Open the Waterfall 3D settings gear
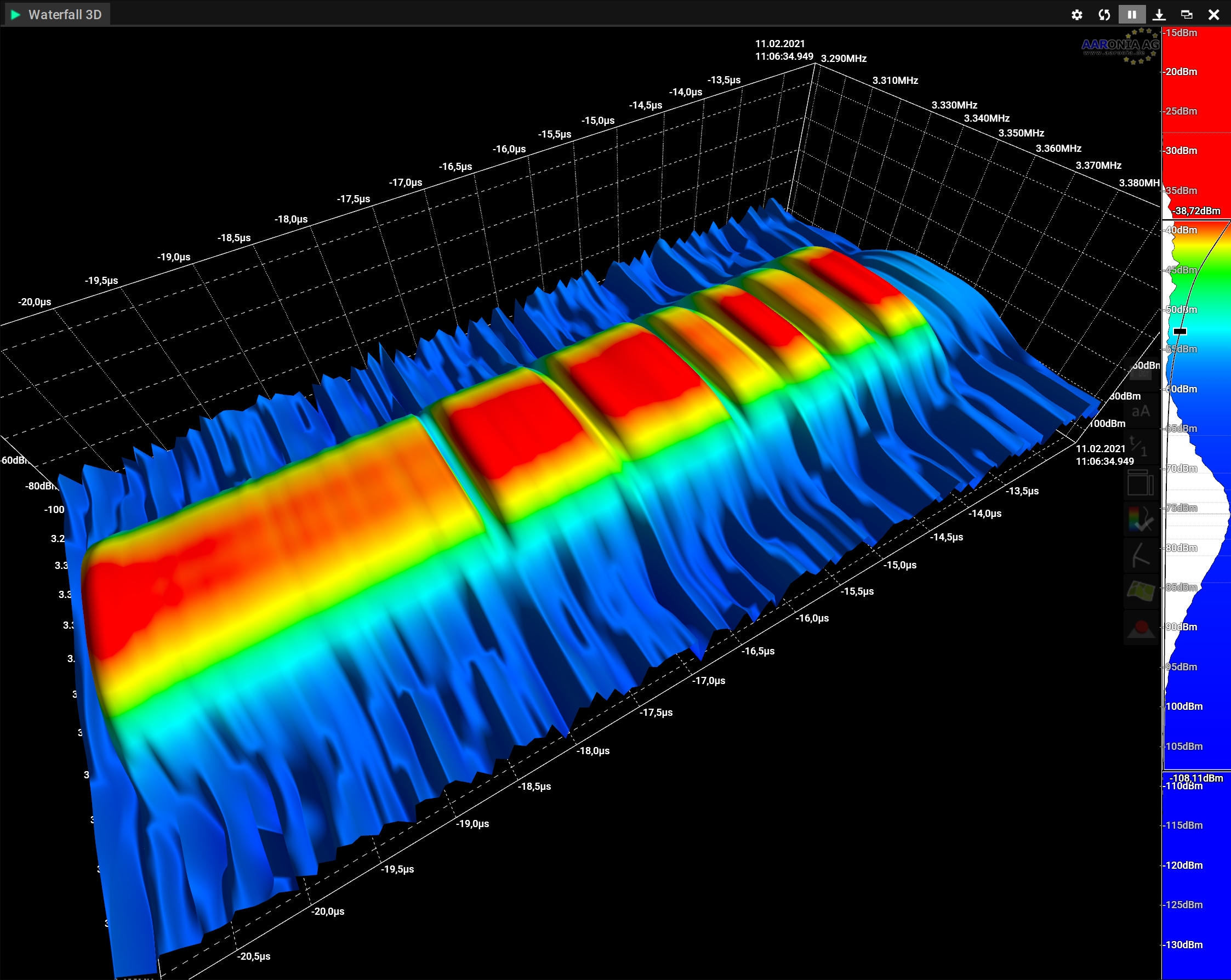Screen dimensions: 1231x980 (x=1076, y=15)
